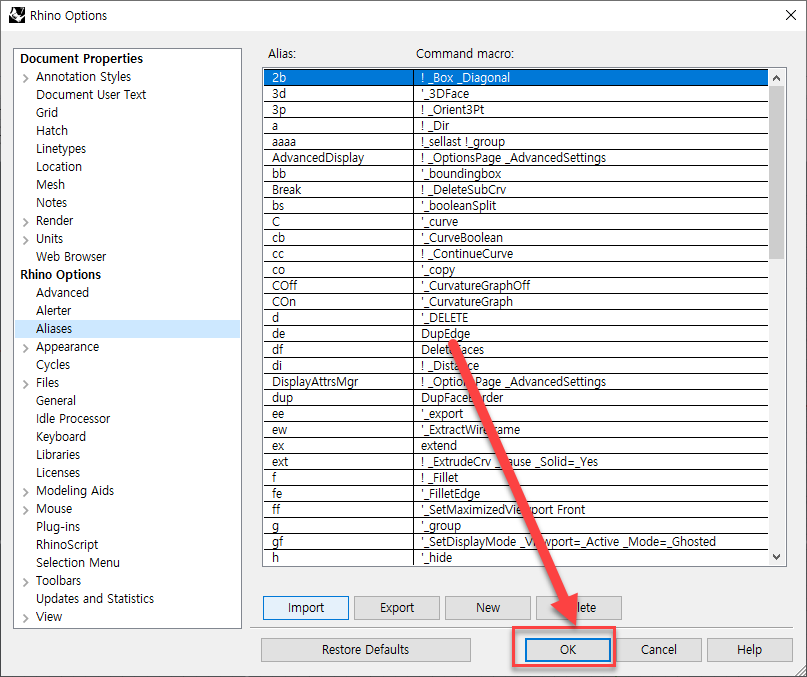The width and height of the screenshot is (807, 677).
Task: Click the alias list scrollbar thumb
Action: tap(777, 172)
